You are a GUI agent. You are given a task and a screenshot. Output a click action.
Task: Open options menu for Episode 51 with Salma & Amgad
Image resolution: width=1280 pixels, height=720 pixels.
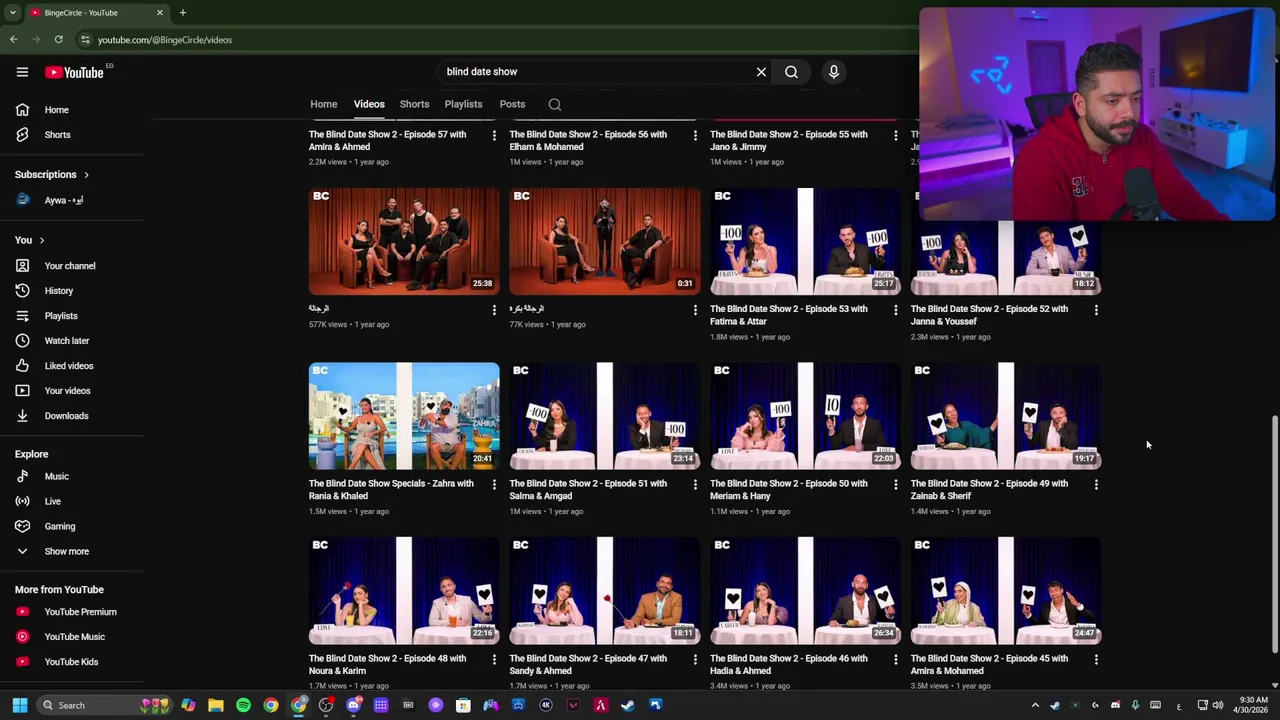point(695,484)
